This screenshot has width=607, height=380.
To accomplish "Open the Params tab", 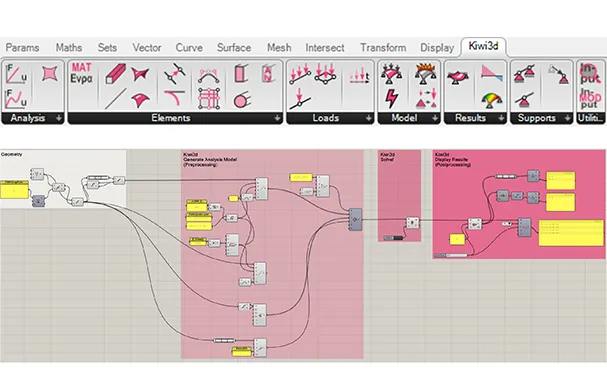I will tap(22, 48).
